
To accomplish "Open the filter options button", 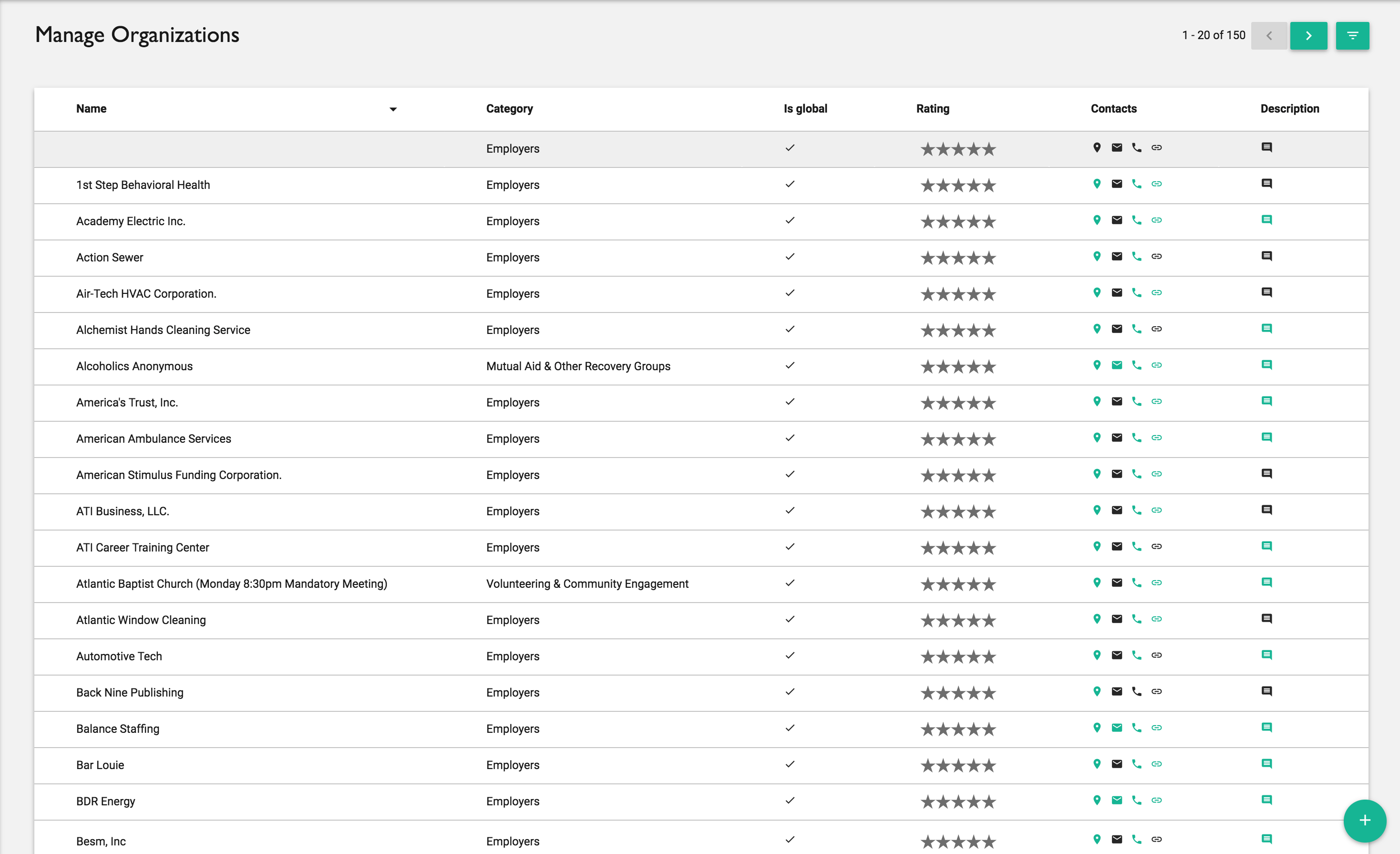I will tap(1352, 36).
